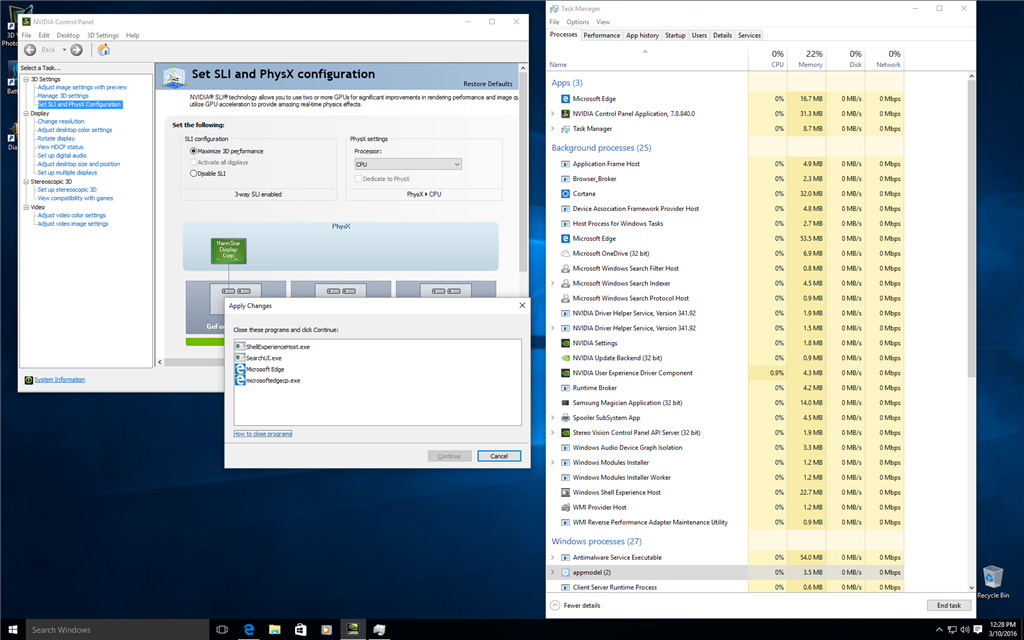This screenshot has width=1024, height=640.
Task: Open Task View from the taskbar
Action: tap(222, 630)
